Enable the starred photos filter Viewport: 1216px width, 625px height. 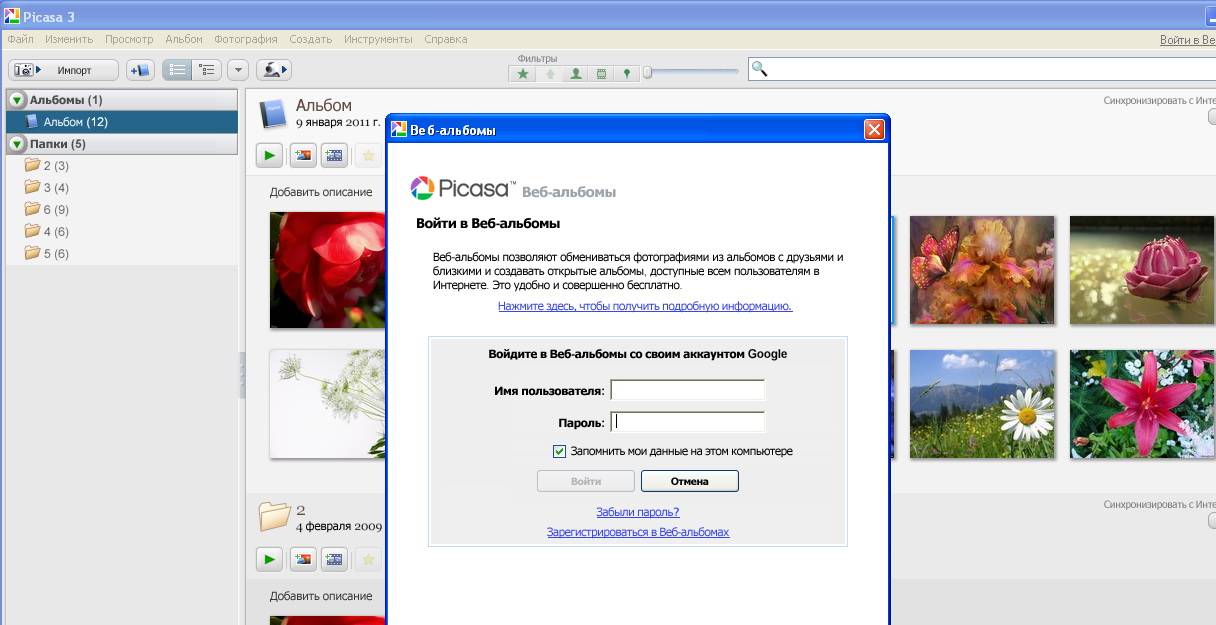pyautogui.click(x=523, y=74)
